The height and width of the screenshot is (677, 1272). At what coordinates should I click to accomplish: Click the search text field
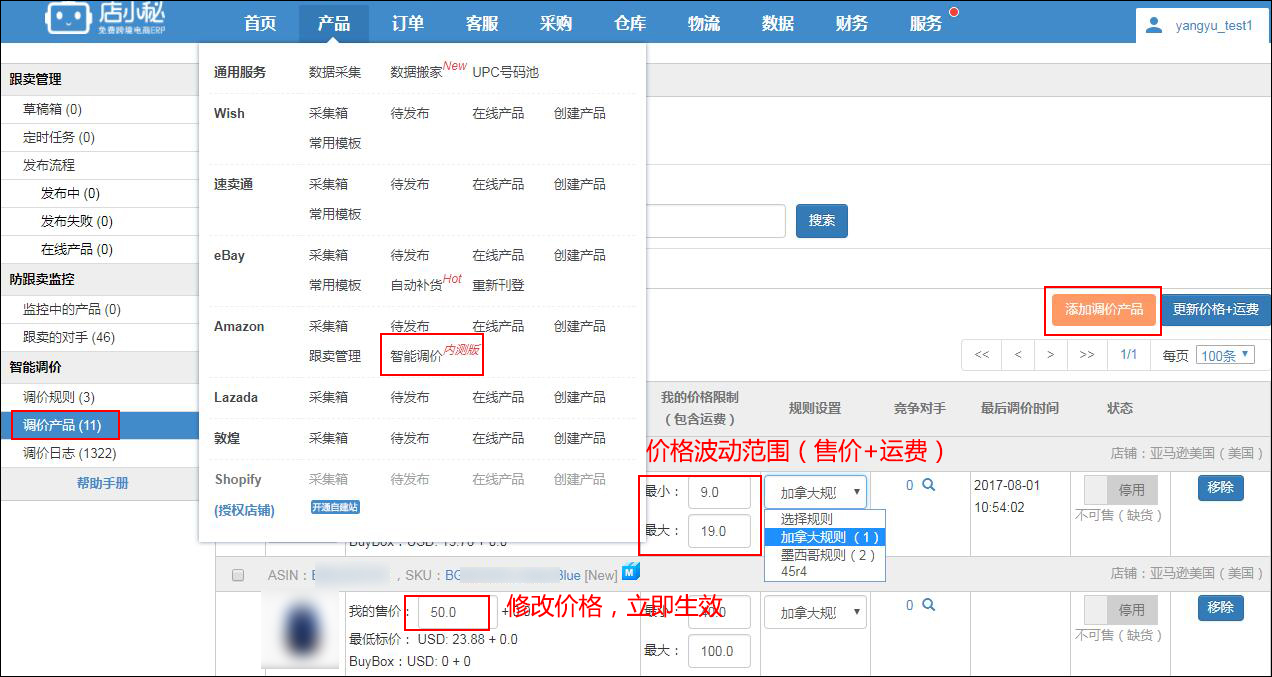coord(716,221)
